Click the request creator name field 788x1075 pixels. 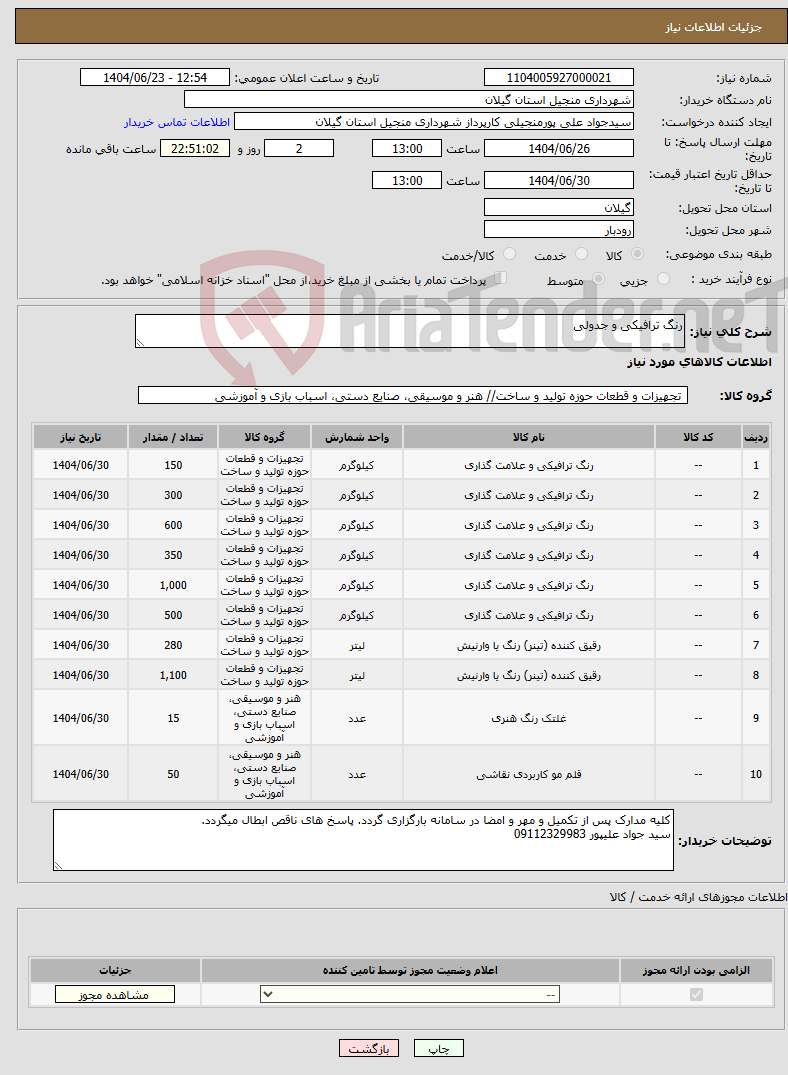coord(434,122)
